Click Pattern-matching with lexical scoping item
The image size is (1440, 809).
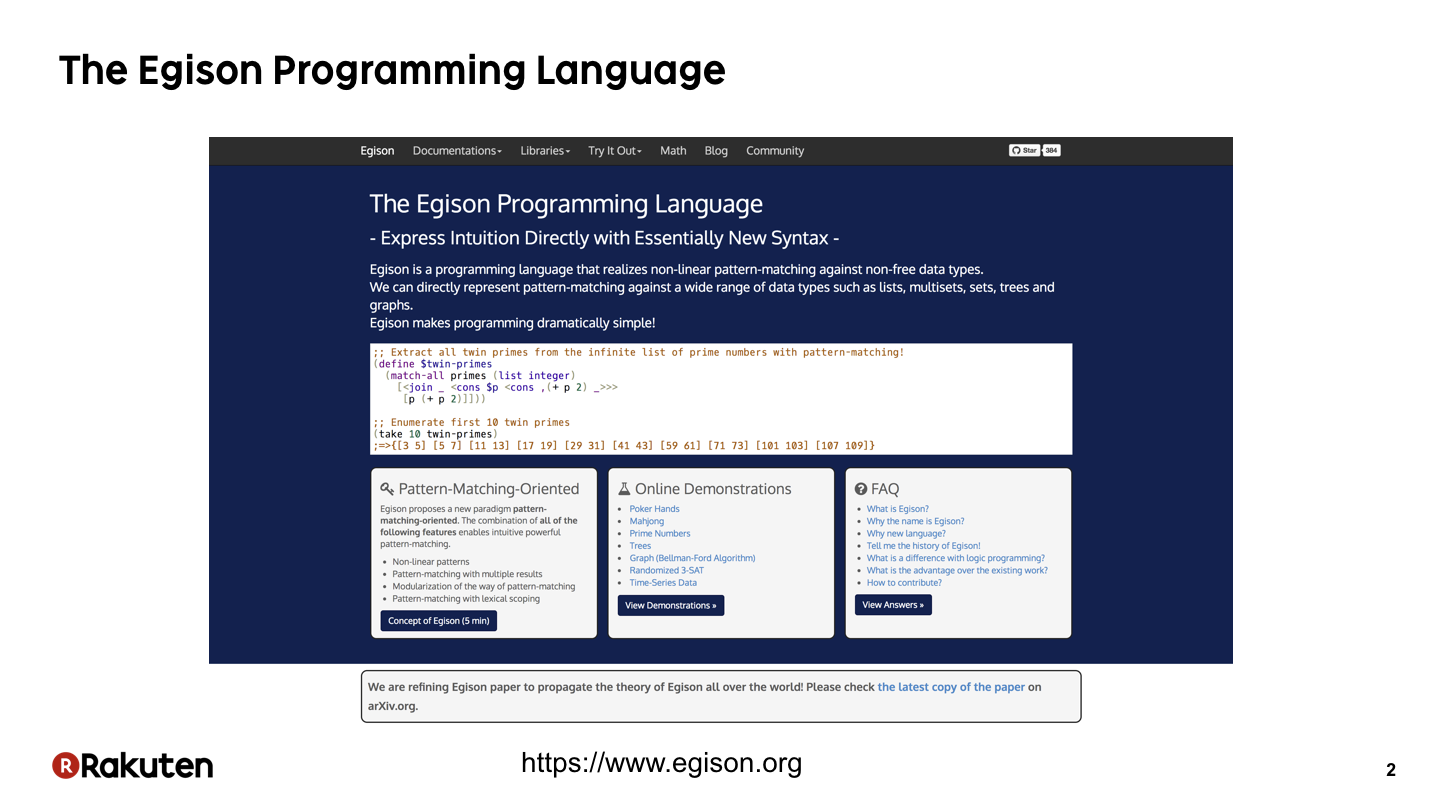(x=466, y=599)
